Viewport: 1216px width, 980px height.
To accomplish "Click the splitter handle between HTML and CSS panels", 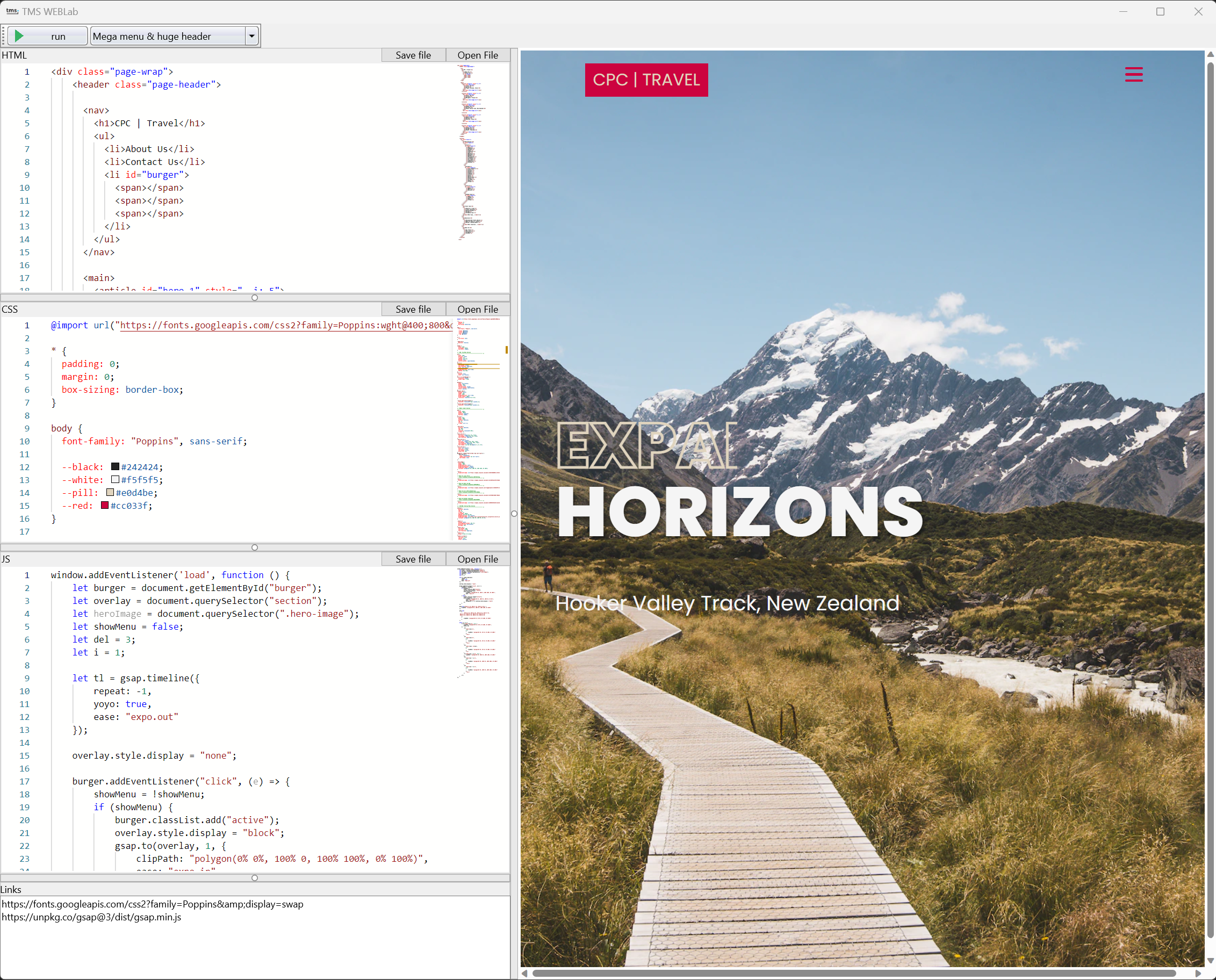I will (x=255, y=298).
